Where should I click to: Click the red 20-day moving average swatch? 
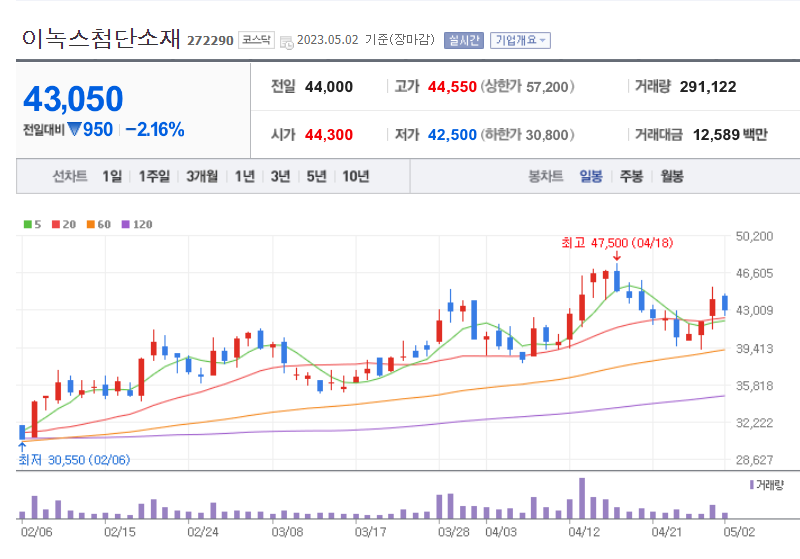56,224
